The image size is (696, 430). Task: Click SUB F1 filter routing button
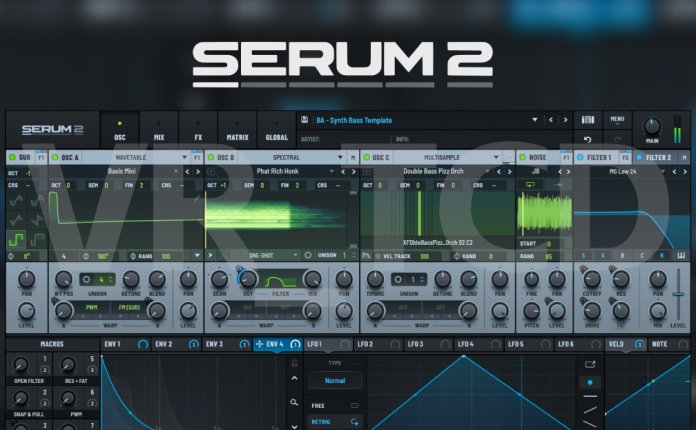(x=41, y=157)
